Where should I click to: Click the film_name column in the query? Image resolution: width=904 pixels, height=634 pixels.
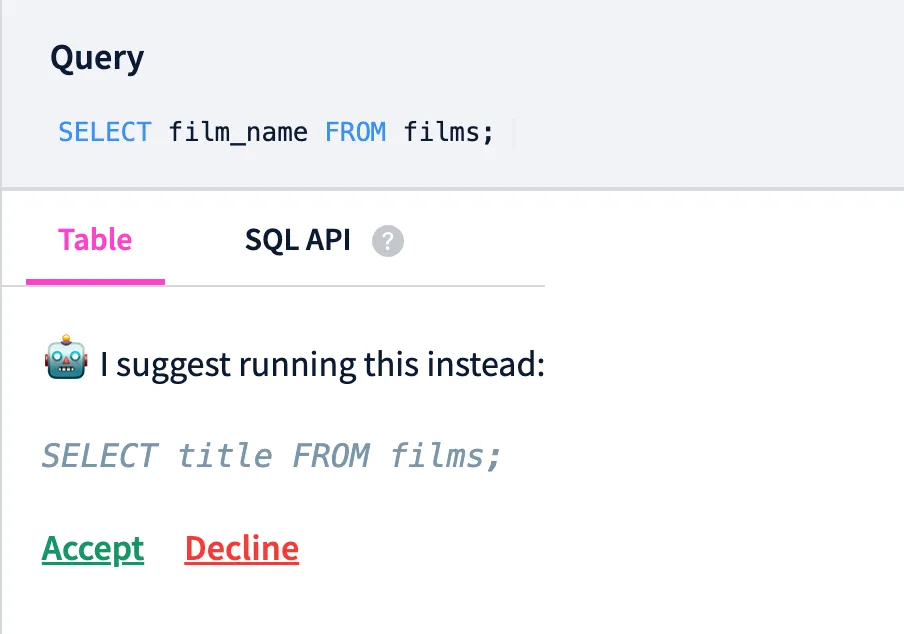click(237, 131)
